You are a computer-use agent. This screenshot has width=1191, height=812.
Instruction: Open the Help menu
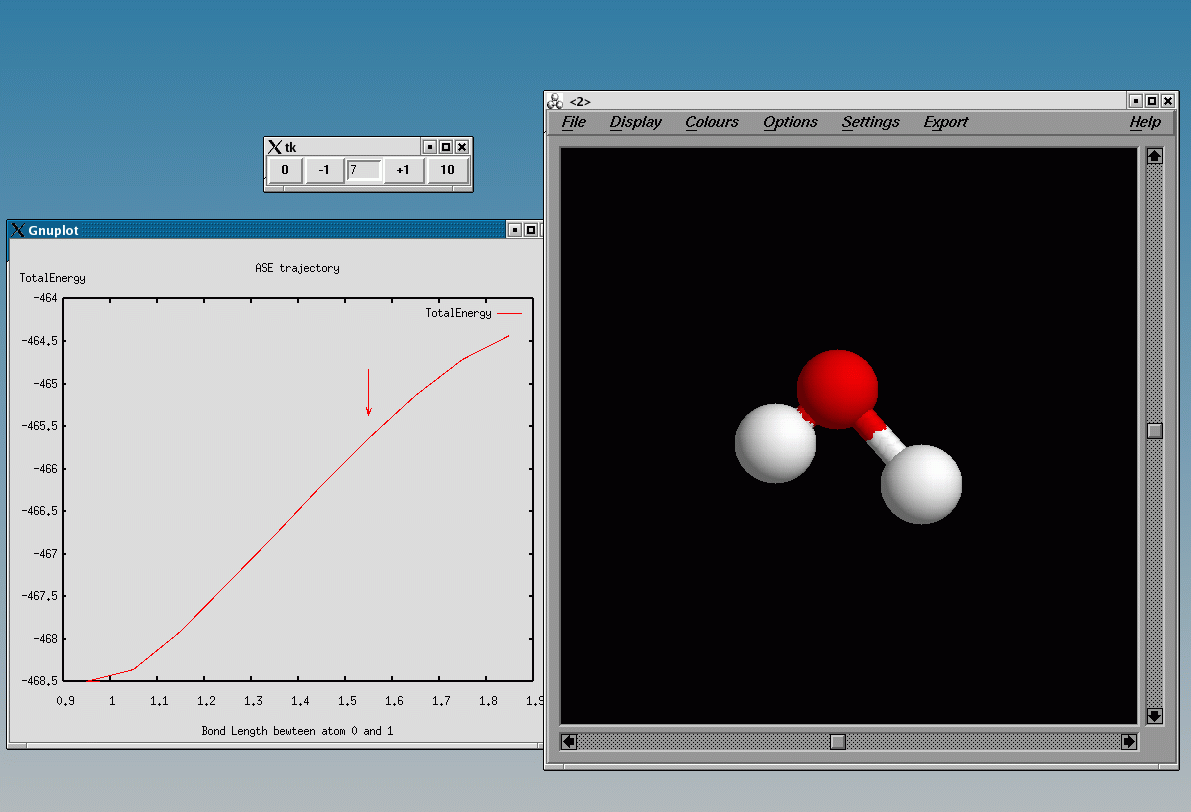tap(1145, 122)
